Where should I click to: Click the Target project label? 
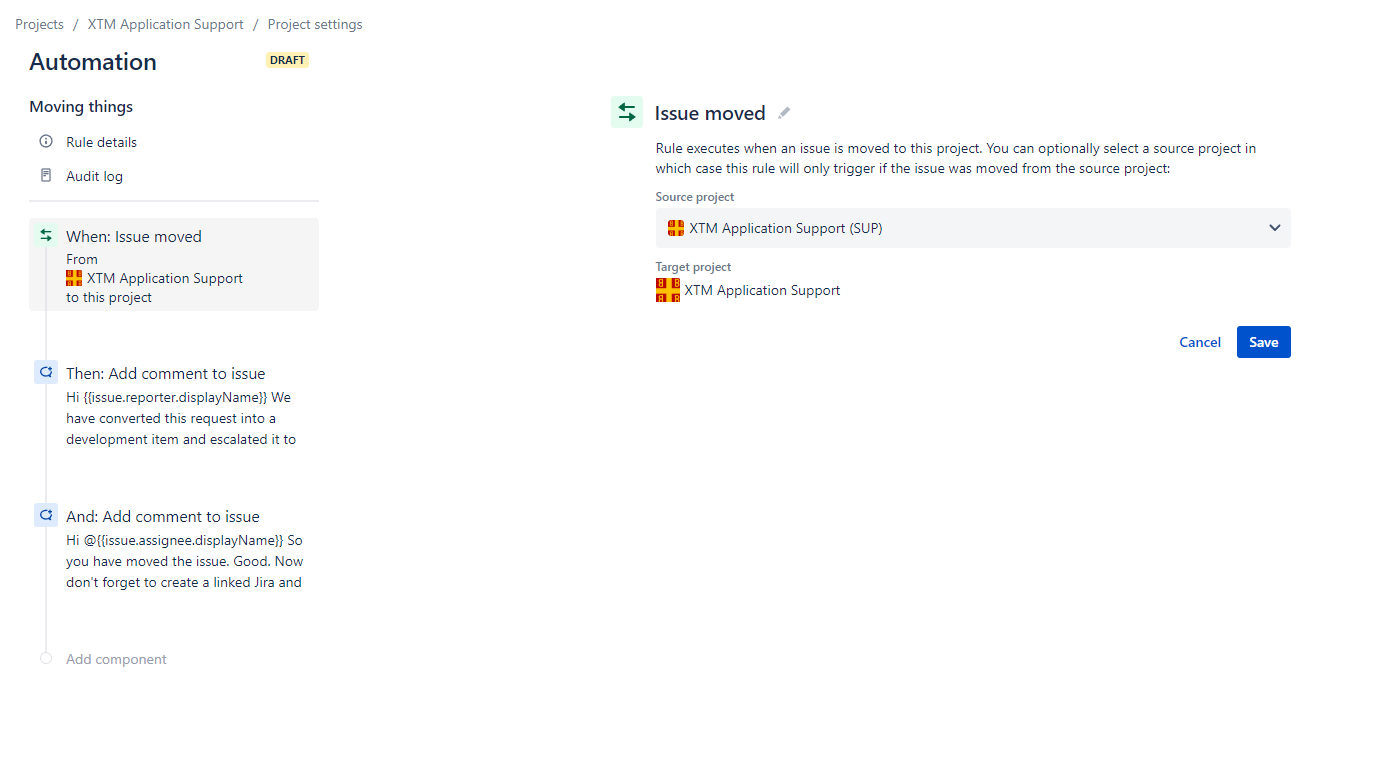click(694, 267)
